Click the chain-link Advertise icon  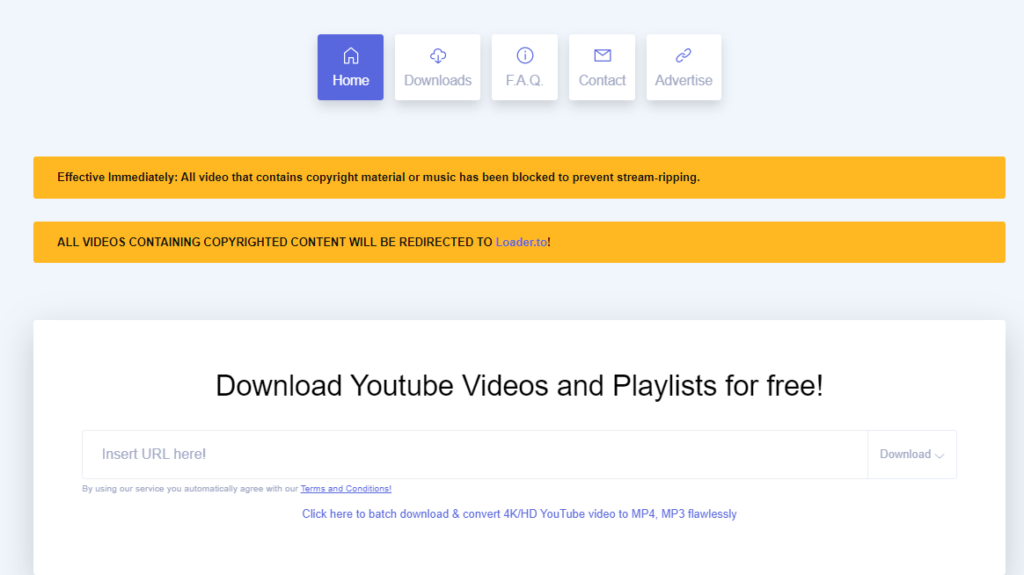pyautogui.click(x=683, y=56)
